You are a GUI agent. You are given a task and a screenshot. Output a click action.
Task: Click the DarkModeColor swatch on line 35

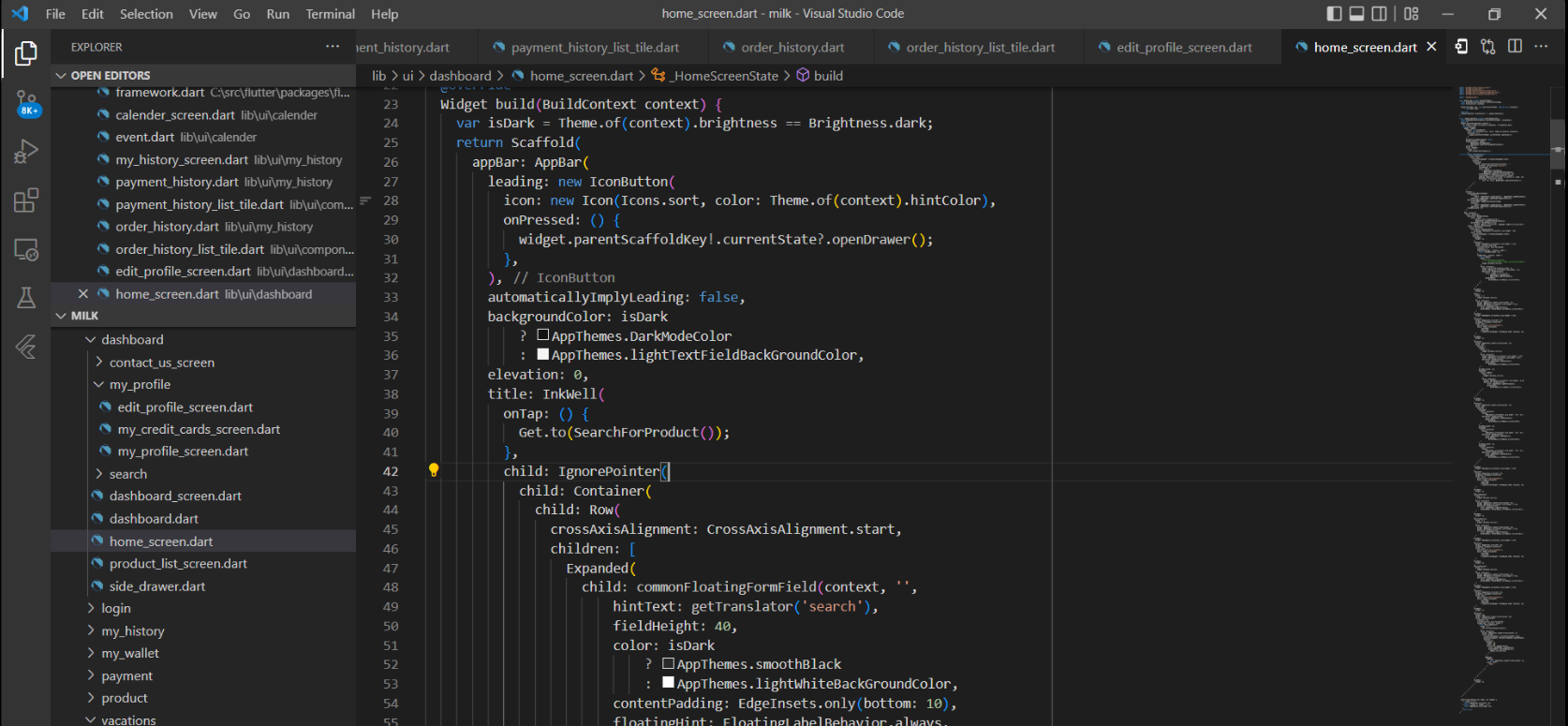tap(542, 335)
